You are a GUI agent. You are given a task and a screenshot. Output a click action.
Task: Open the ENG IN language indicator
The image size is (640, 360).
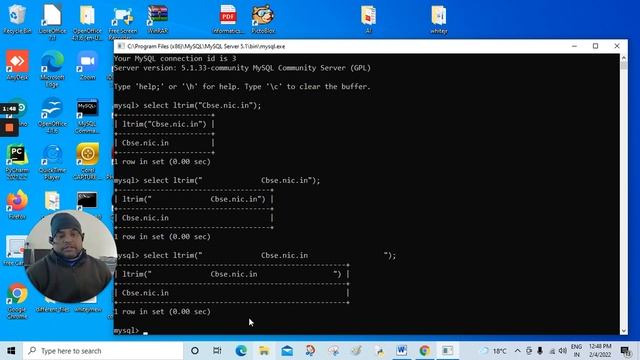coord(576,351)
